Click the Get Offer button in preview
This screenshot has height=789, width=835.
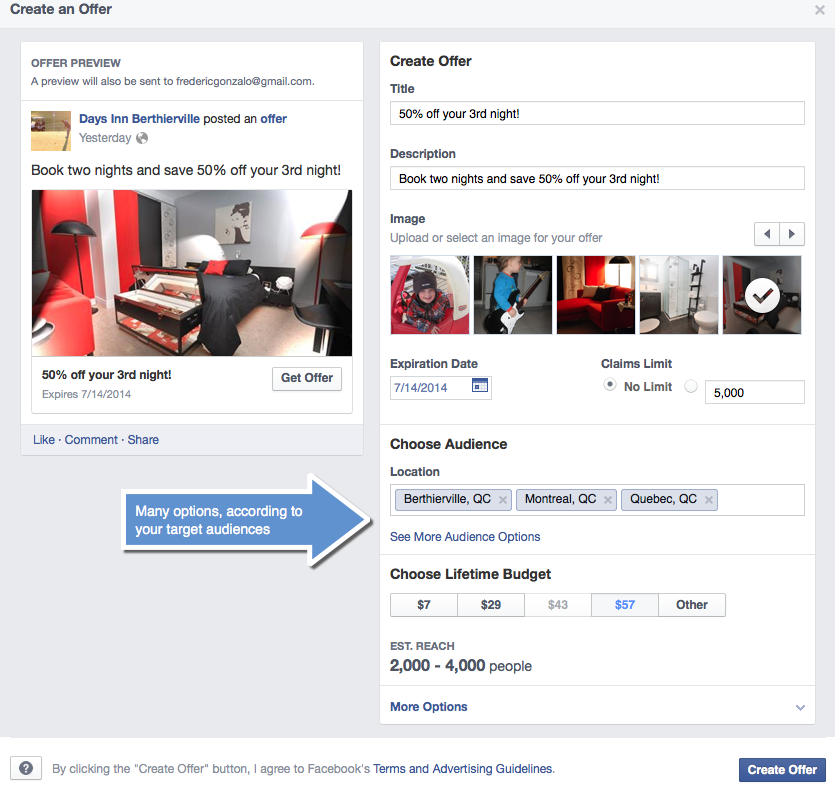click(307, 379)
